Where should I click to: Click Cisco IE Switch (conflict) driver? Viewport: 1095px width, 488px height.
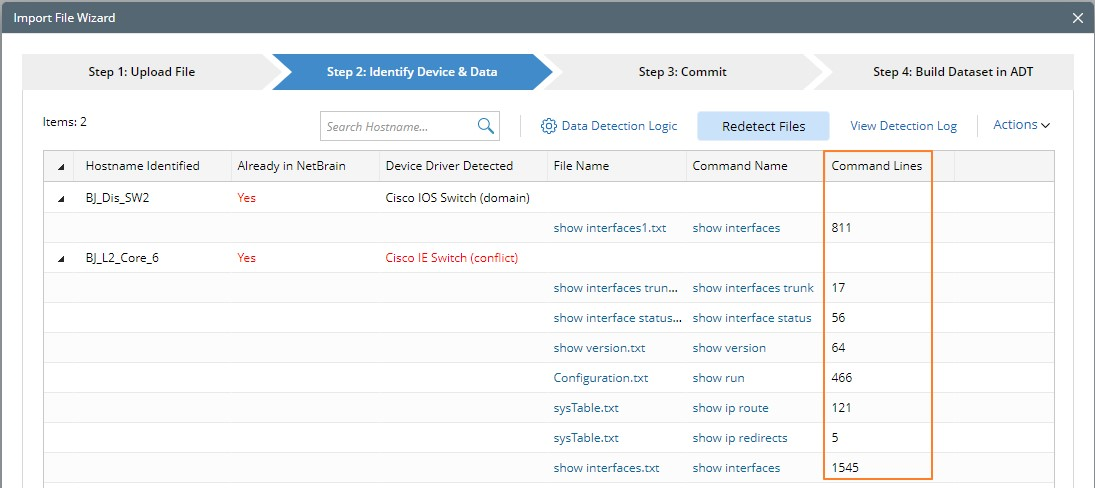451,258
